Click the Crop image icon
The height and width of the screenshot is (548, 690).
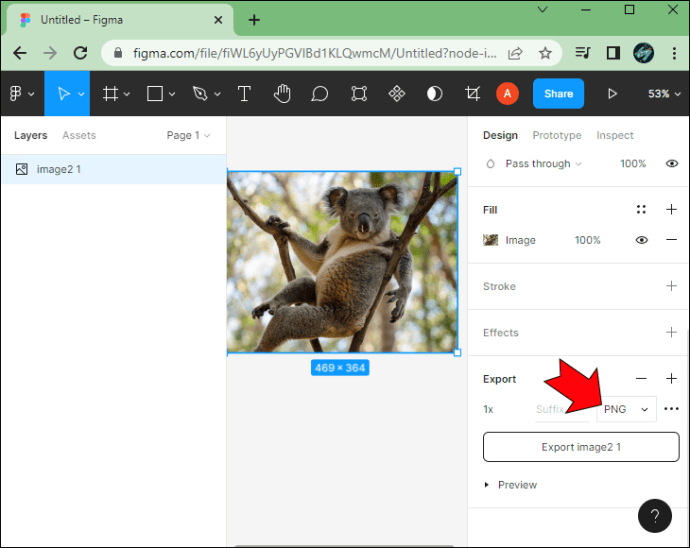pyautogui.click(x=473, y=94)
